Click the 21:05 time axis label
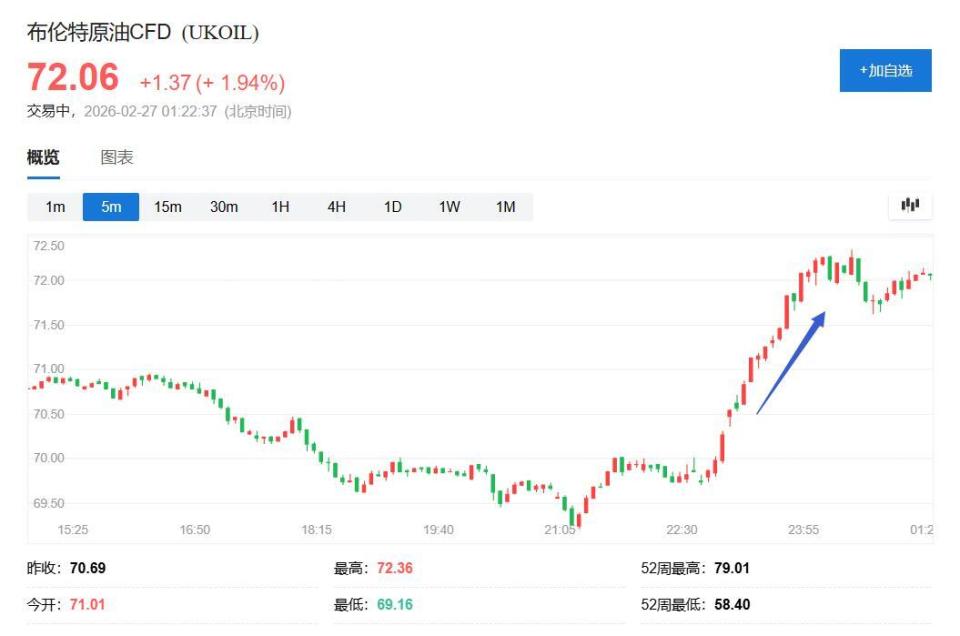This screenshot has height=636, width=960. tap(560, 529)
